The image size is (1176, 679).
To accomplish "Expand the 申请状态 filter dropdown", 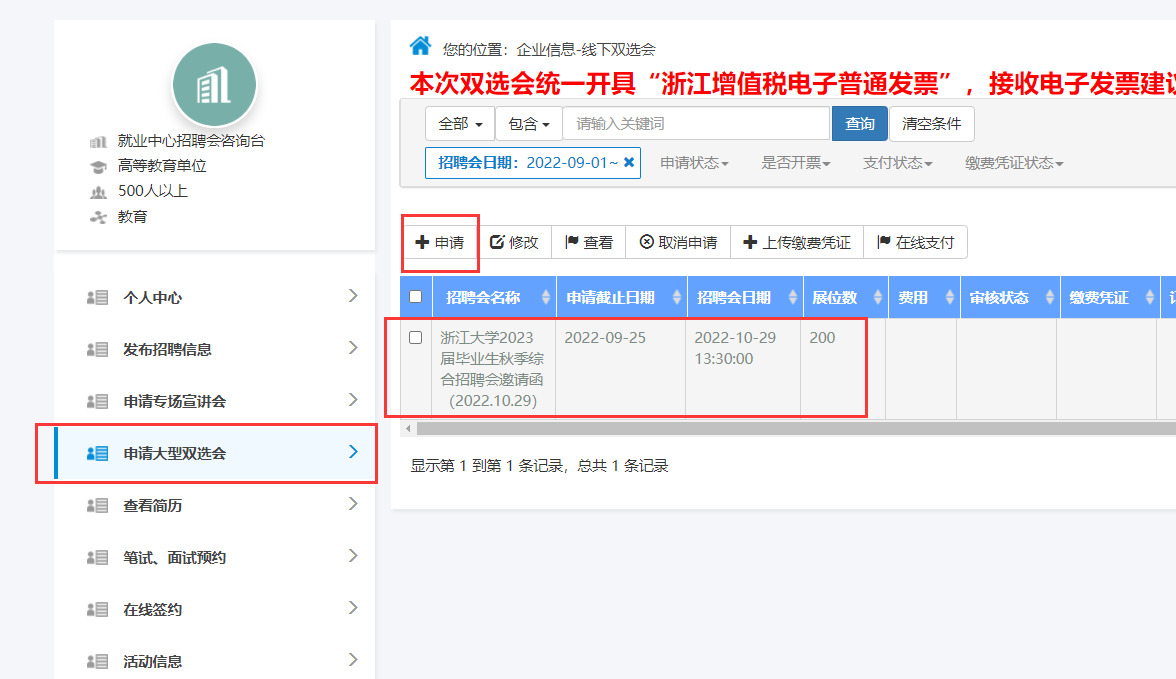I will [x=694, y=162].
